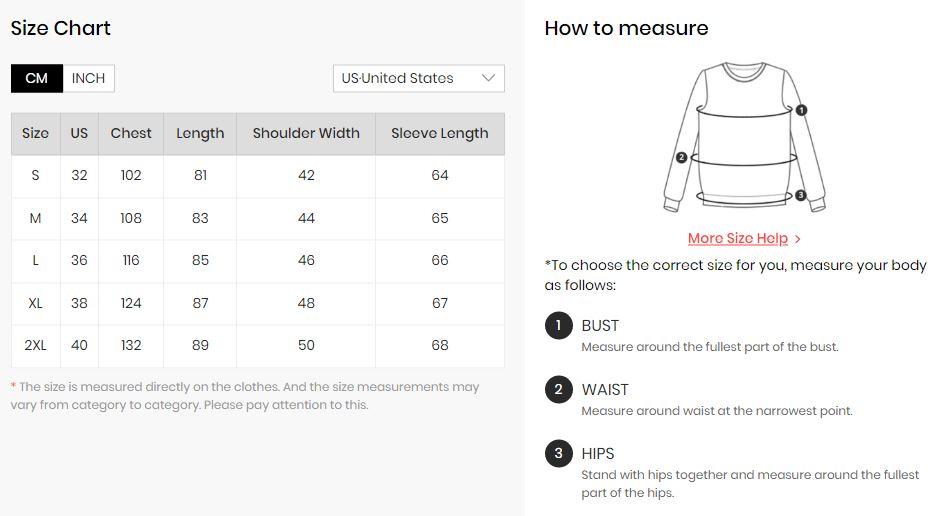The height and width of the screenshot is (516, 937).
Task: Select the Sleeve Length column header
Action: 440,133
